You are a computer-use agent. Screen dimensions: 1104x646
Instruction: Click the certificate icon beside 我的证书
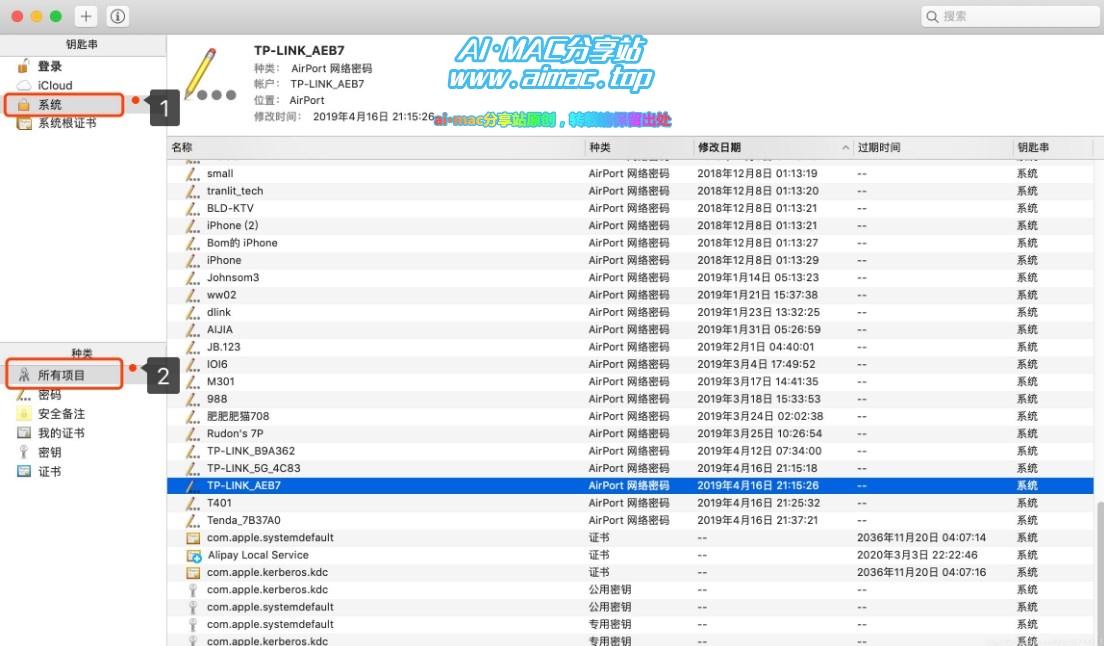pyautogui.click(x=24, y=433)
